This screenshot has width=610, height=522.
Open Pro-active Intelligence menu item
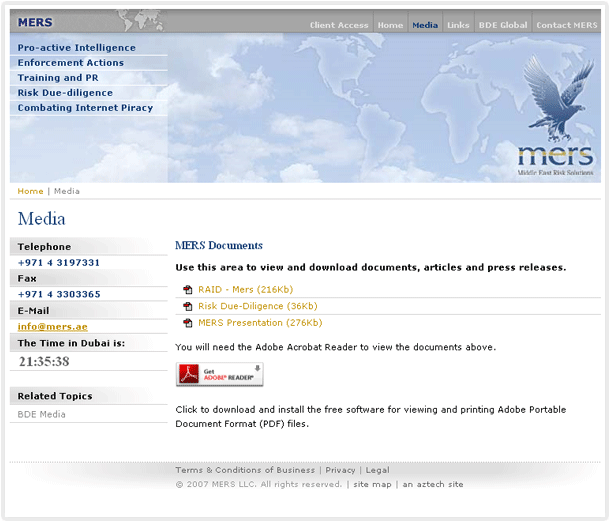77,48
